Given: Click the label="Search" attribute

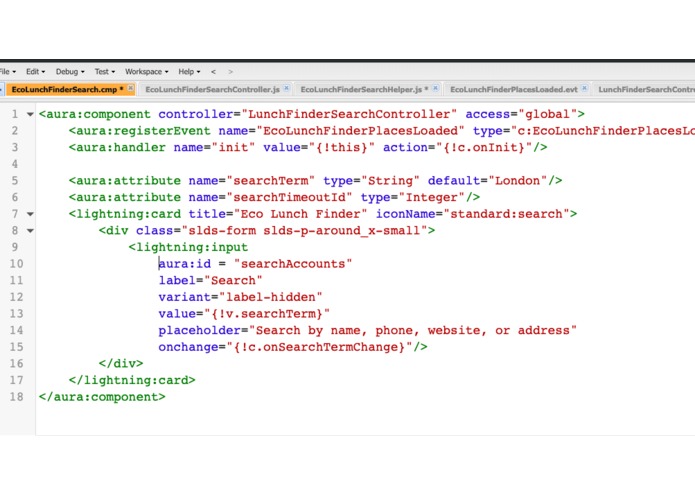Looking at the screenshot, I should (211, 280).
